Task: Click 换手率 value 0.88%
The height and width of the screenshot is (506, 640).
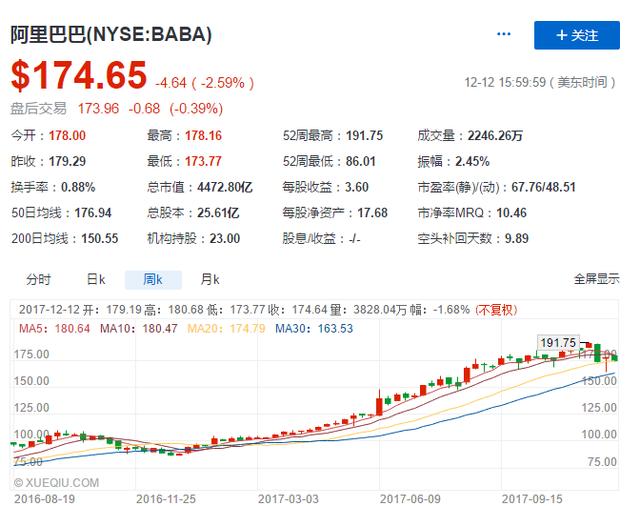Action: tap(78, 187)
